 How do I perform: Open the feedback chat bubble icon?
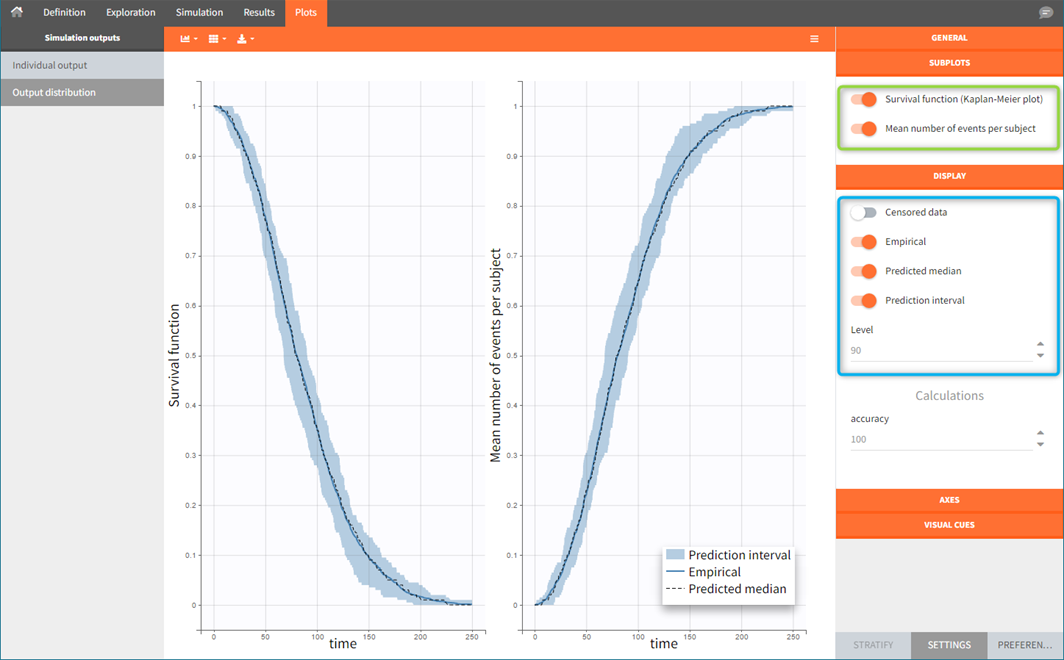click(x=1046, y=13)
